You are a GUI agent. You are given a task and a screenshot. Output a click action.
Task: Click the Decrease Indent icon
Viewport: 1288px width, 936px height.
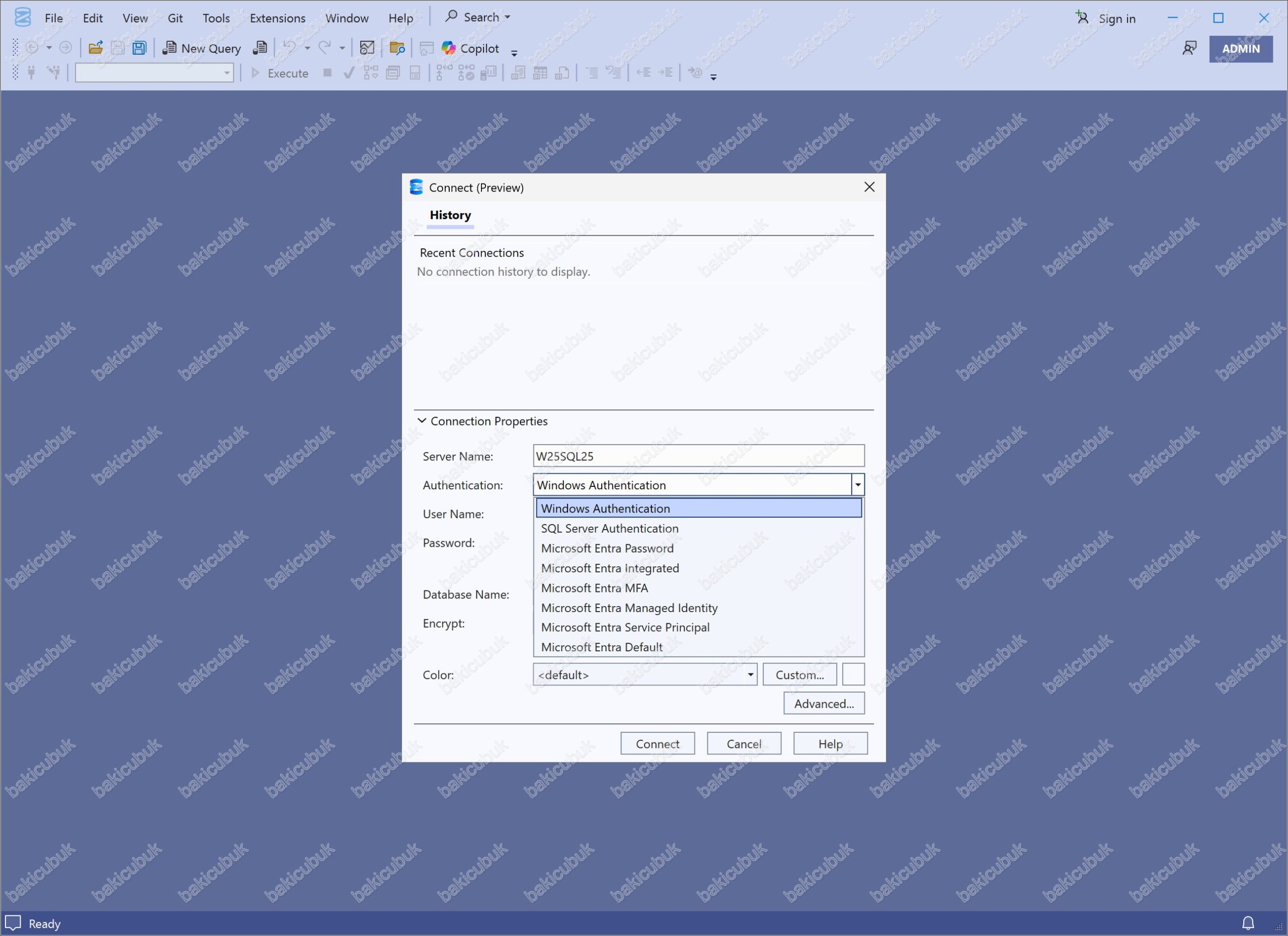(x=643, y=72)
